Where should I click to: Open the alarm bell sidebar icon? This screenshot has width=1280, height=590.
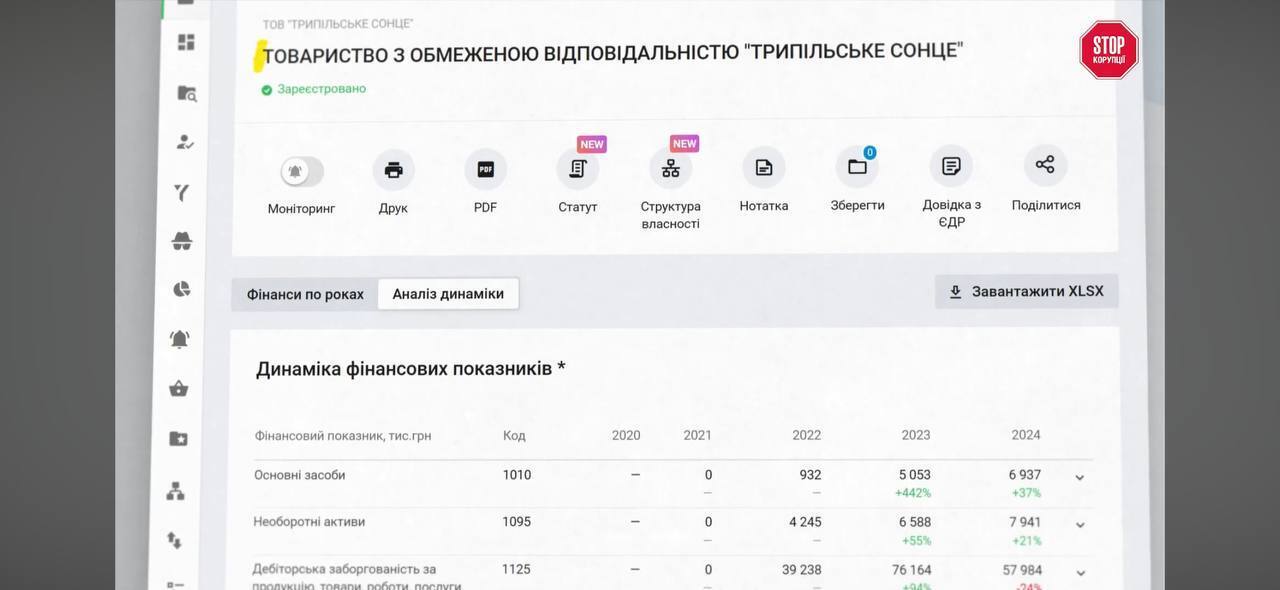coord(180,339)
